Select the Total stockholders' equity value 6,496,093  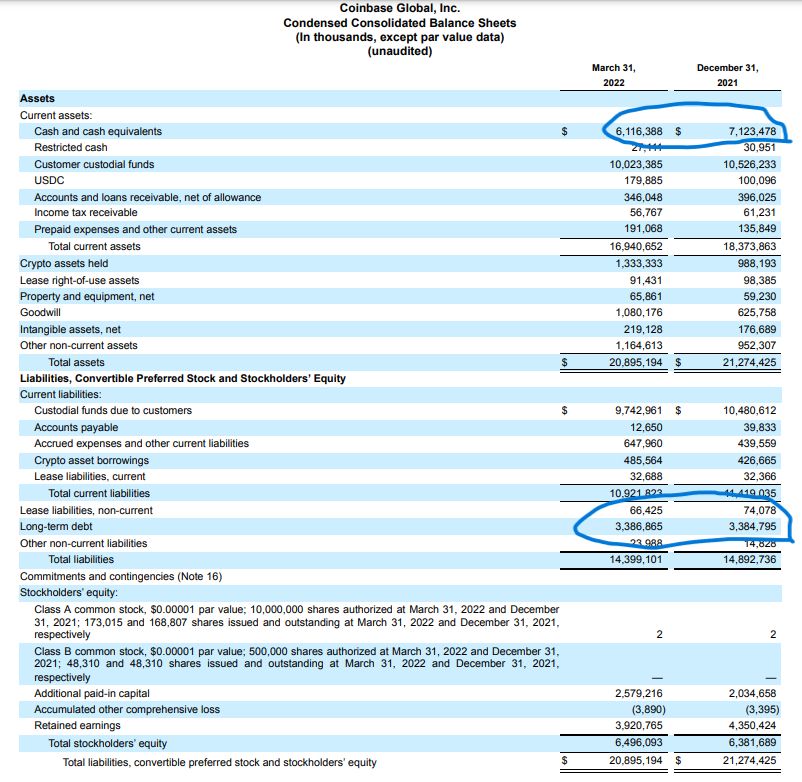point(639,742)
